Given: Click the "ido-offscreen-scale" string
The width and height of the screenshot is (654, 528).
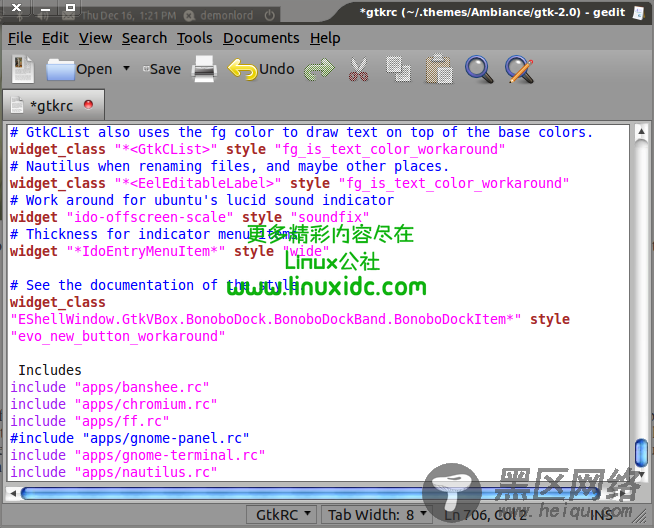Looking at the screenshot, I should pos(150,217).
